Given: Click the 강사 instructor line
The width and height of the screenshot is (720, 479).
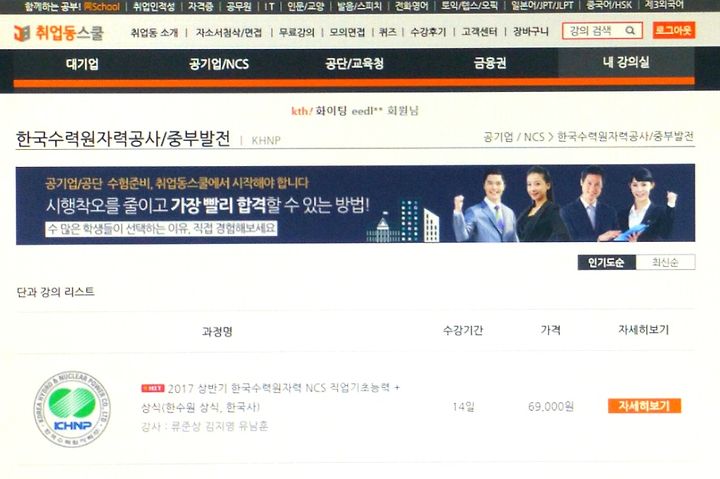Looking at the screenshot, I should pyautogui.click(x=205, y=427).
